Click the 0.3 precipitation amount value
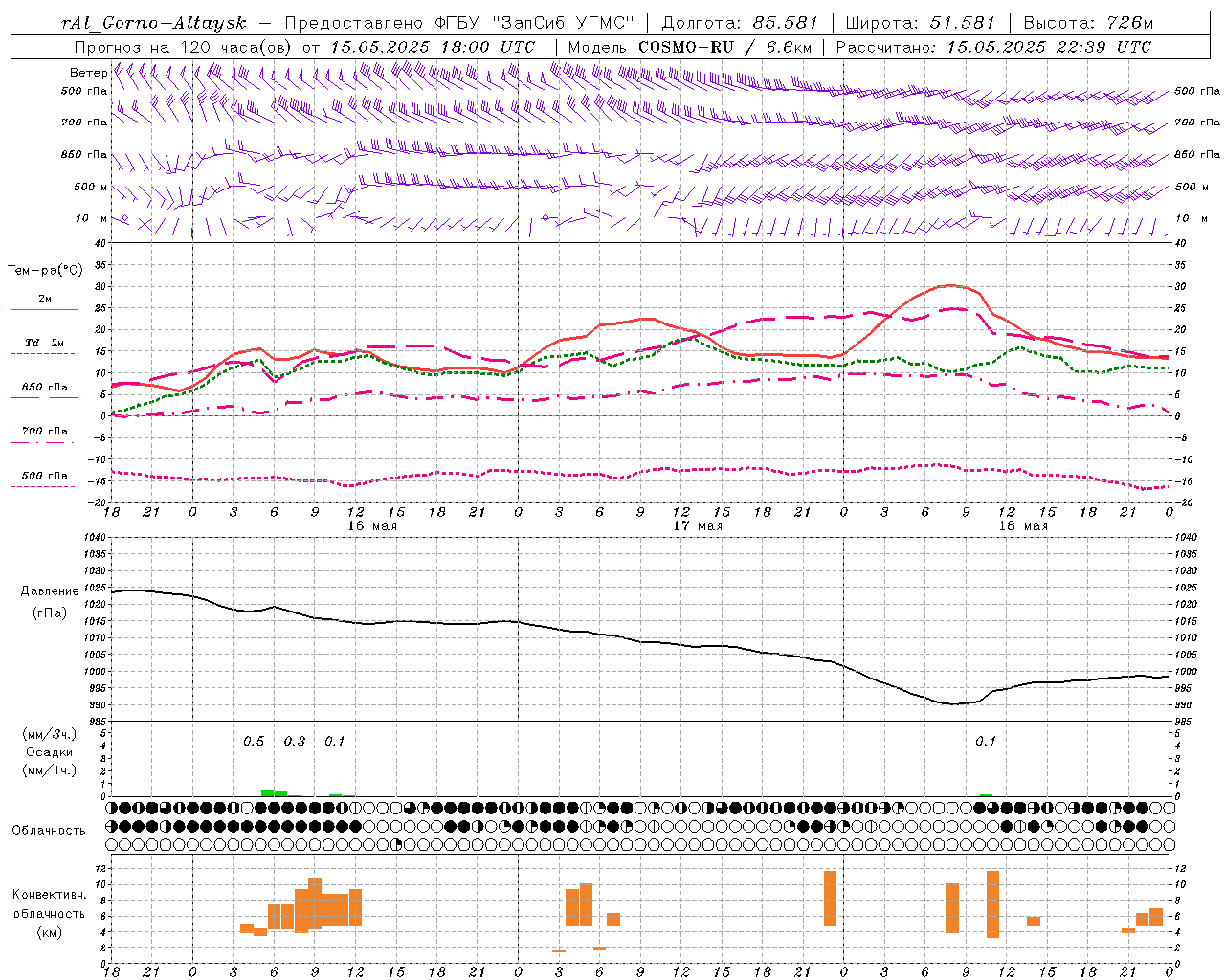The height and width of the screenshot is (980, 1225). (295, 742)
